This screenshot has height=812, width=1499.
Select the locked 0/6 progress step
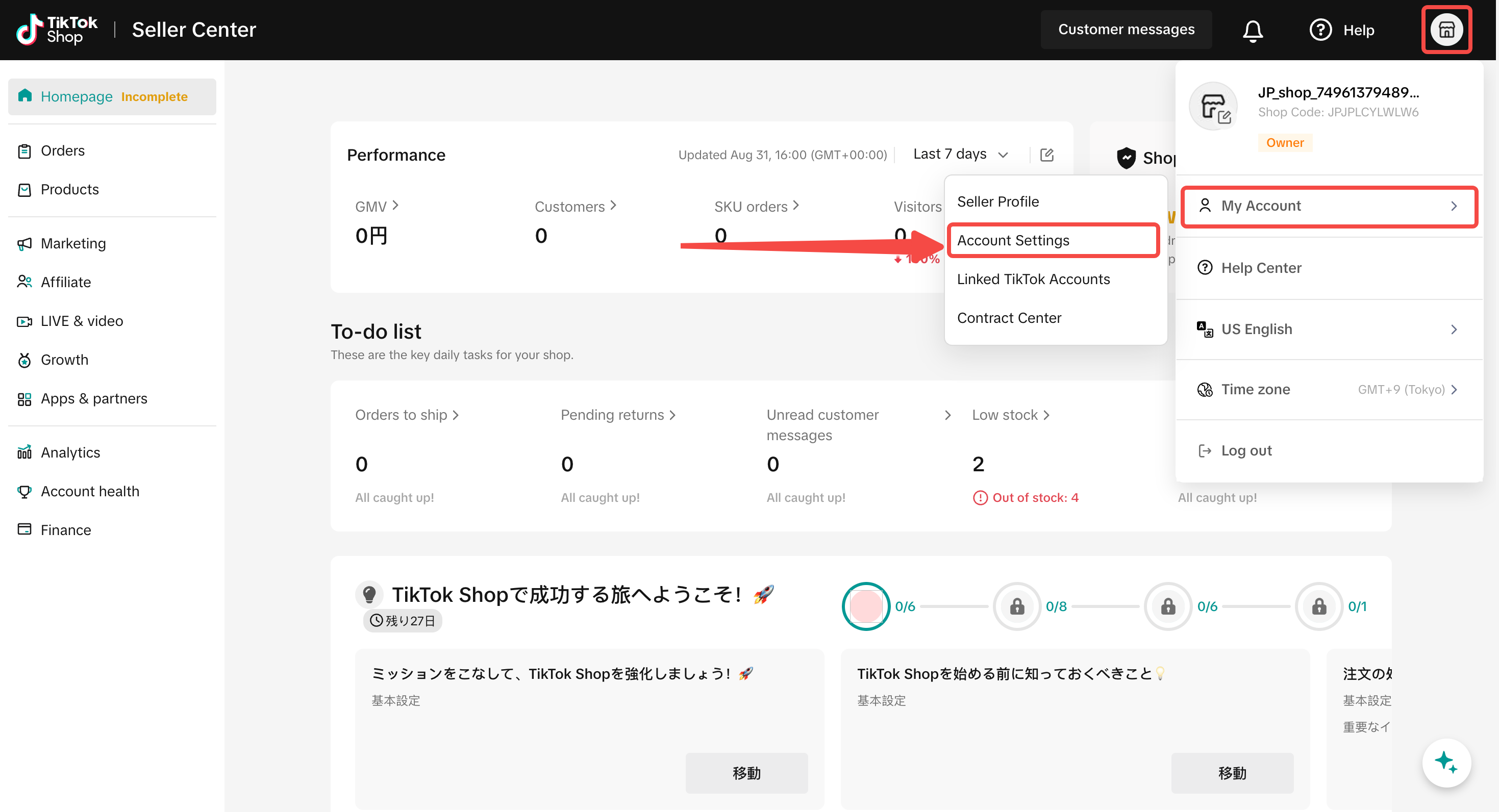pyautogui.click(x=1168, y=606)
